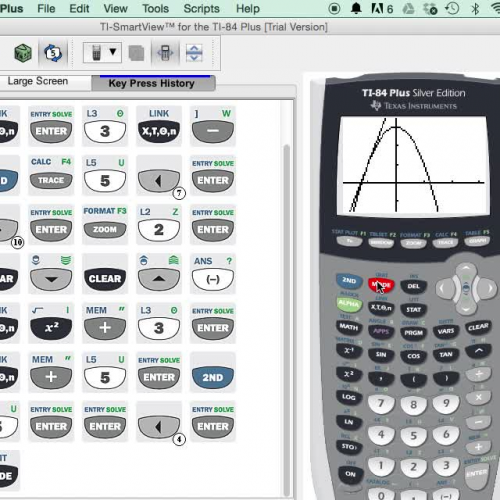500x500 pixels.
Task: Click the STO key on the calculator
Action: 349,446
